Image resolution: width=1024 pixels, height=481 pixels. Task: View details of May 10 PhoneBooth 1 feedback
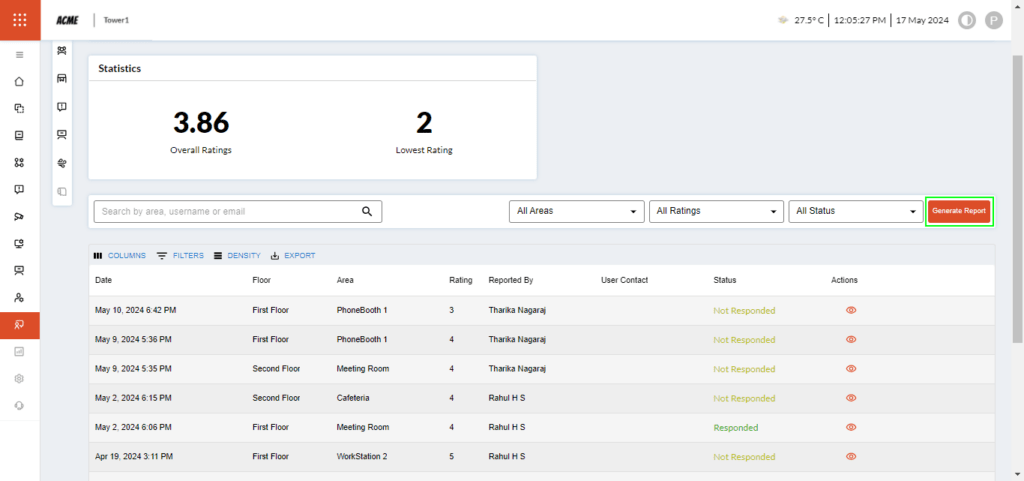[851, 310]
